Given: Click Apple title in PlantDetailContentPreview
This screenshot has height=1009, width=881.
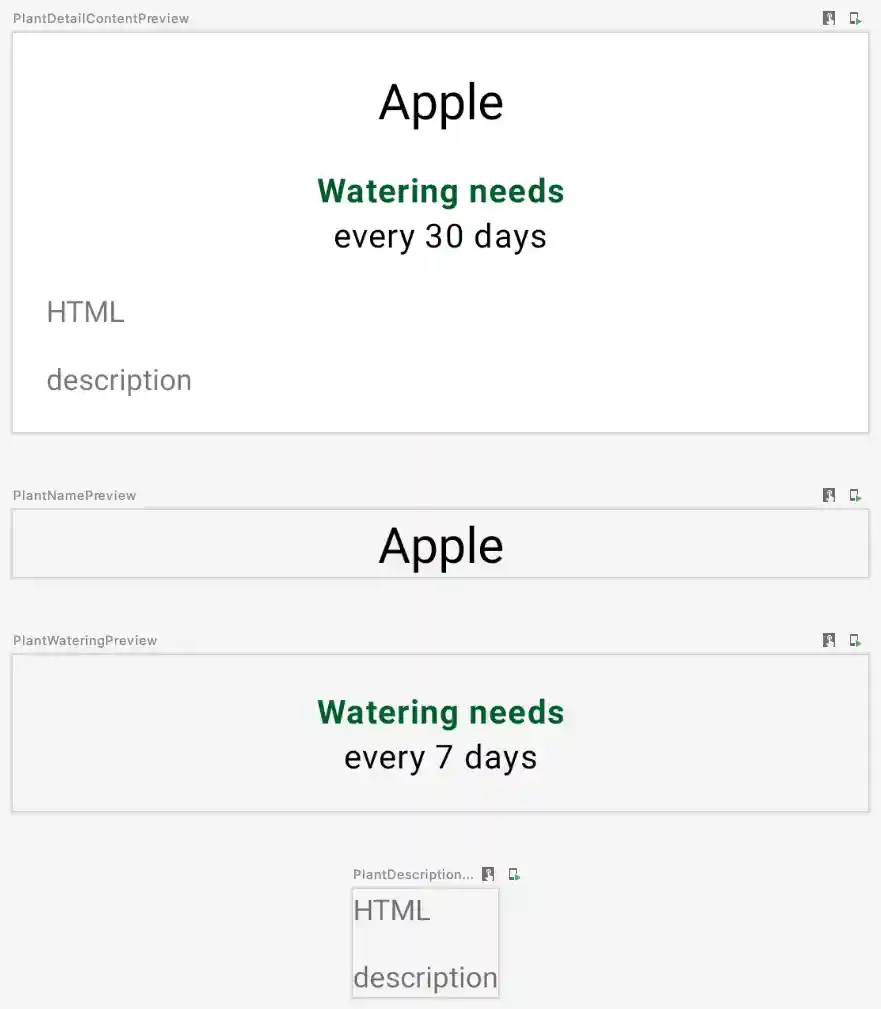Looking at the screenshot, I should 441,102.
